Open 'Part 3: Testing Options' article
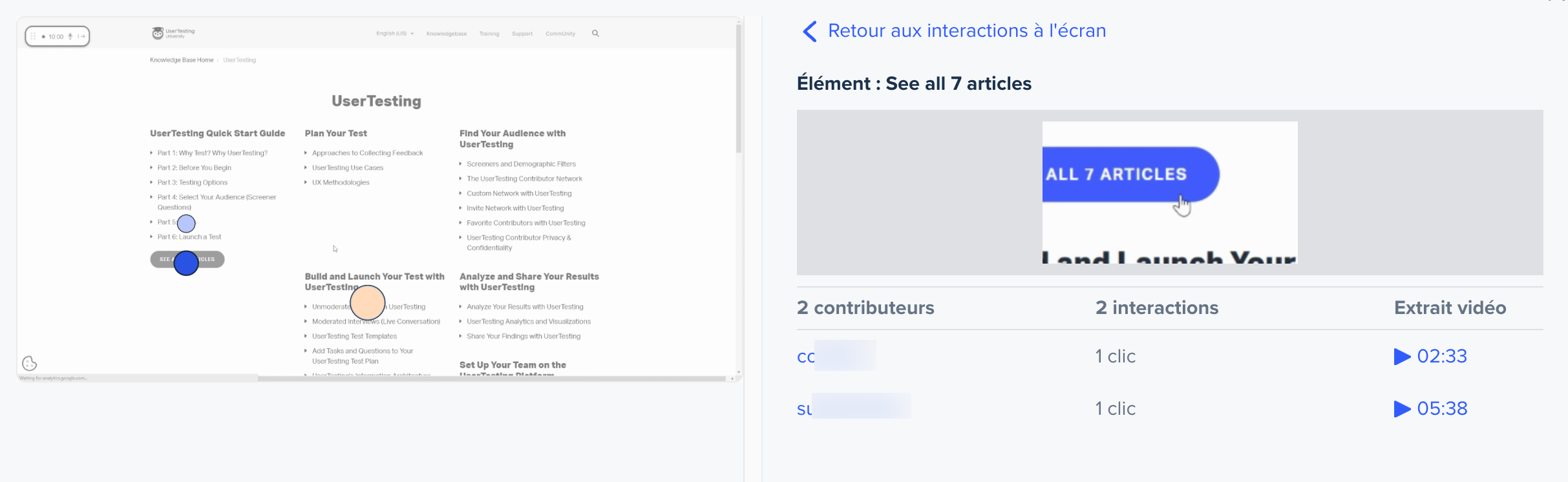Screen dimensions: 1568x482 (193, 183)
